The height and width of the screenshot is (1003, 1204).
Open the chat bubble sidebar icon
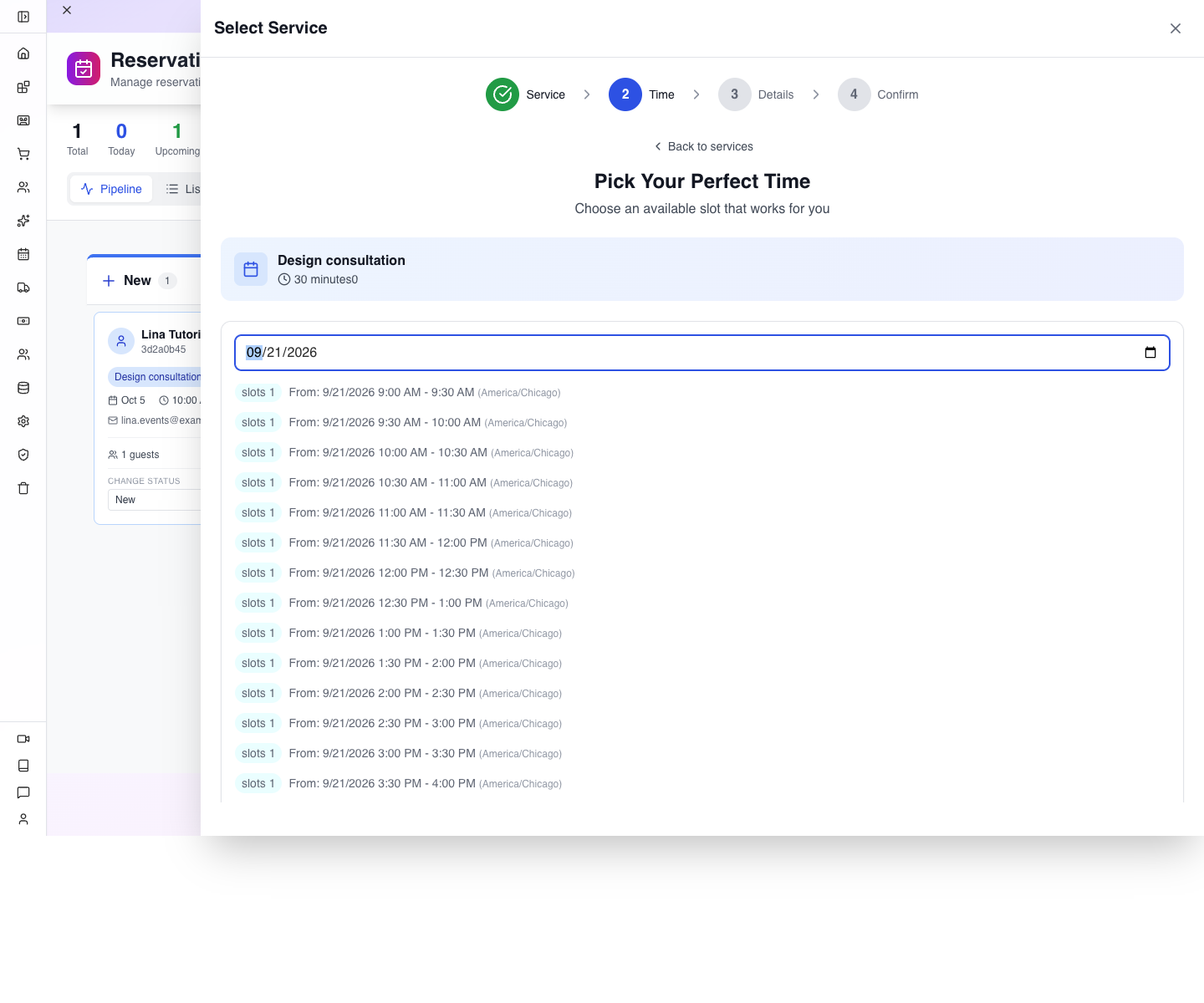pos(23,792)
